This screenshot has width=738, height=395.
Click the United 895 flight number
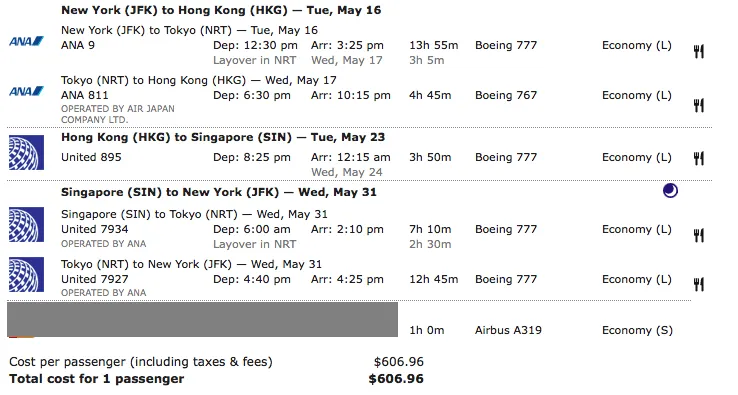click(91, 157)
